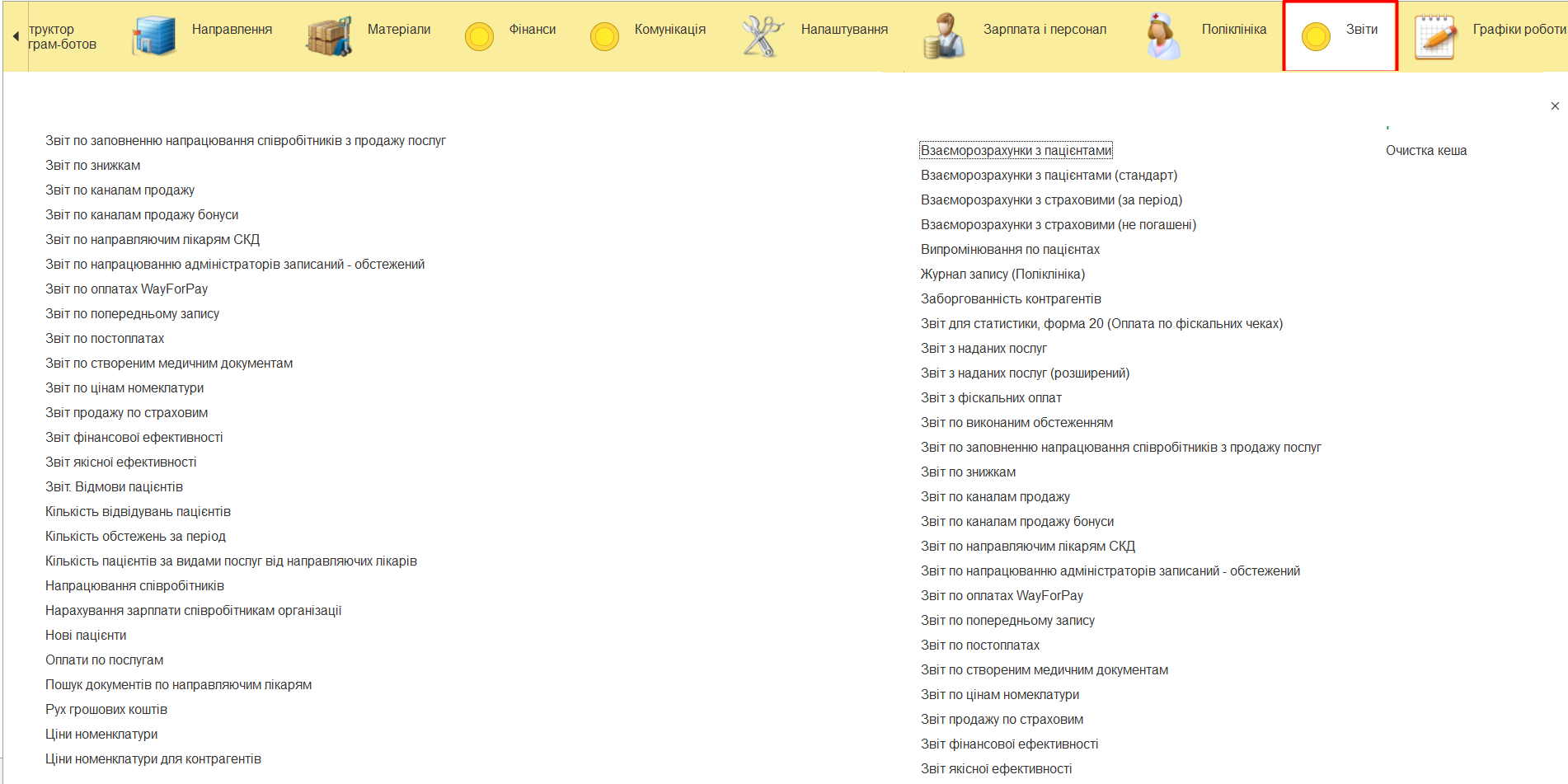
Task: Open Звіт по знижкам in left column
Action: [x=93, y=166]
